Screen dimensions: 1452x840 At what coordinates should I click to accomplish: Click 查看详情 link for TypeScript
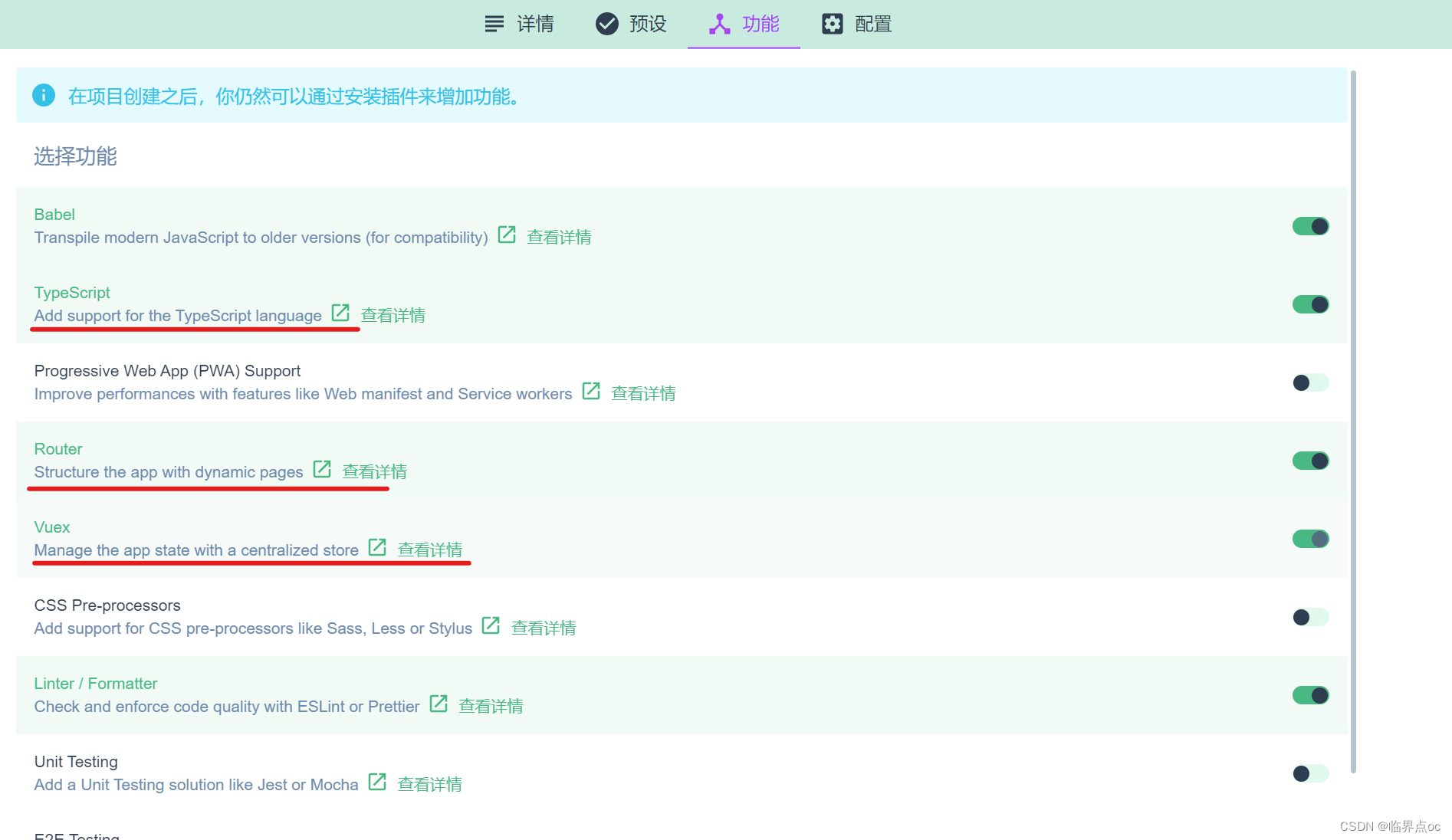point(393,316)
